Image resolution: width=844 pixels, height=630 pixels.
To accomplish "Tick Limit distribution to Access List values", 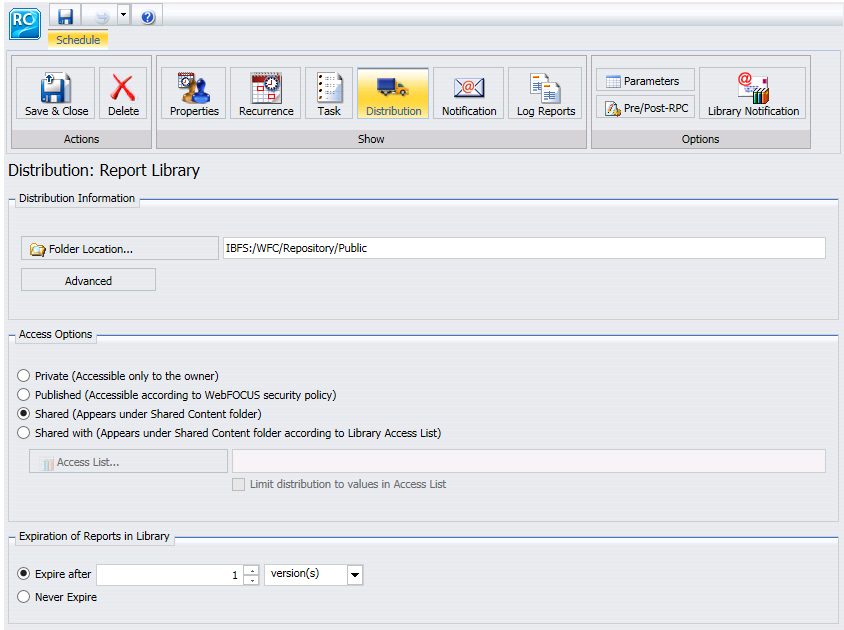I will point(238,484).
